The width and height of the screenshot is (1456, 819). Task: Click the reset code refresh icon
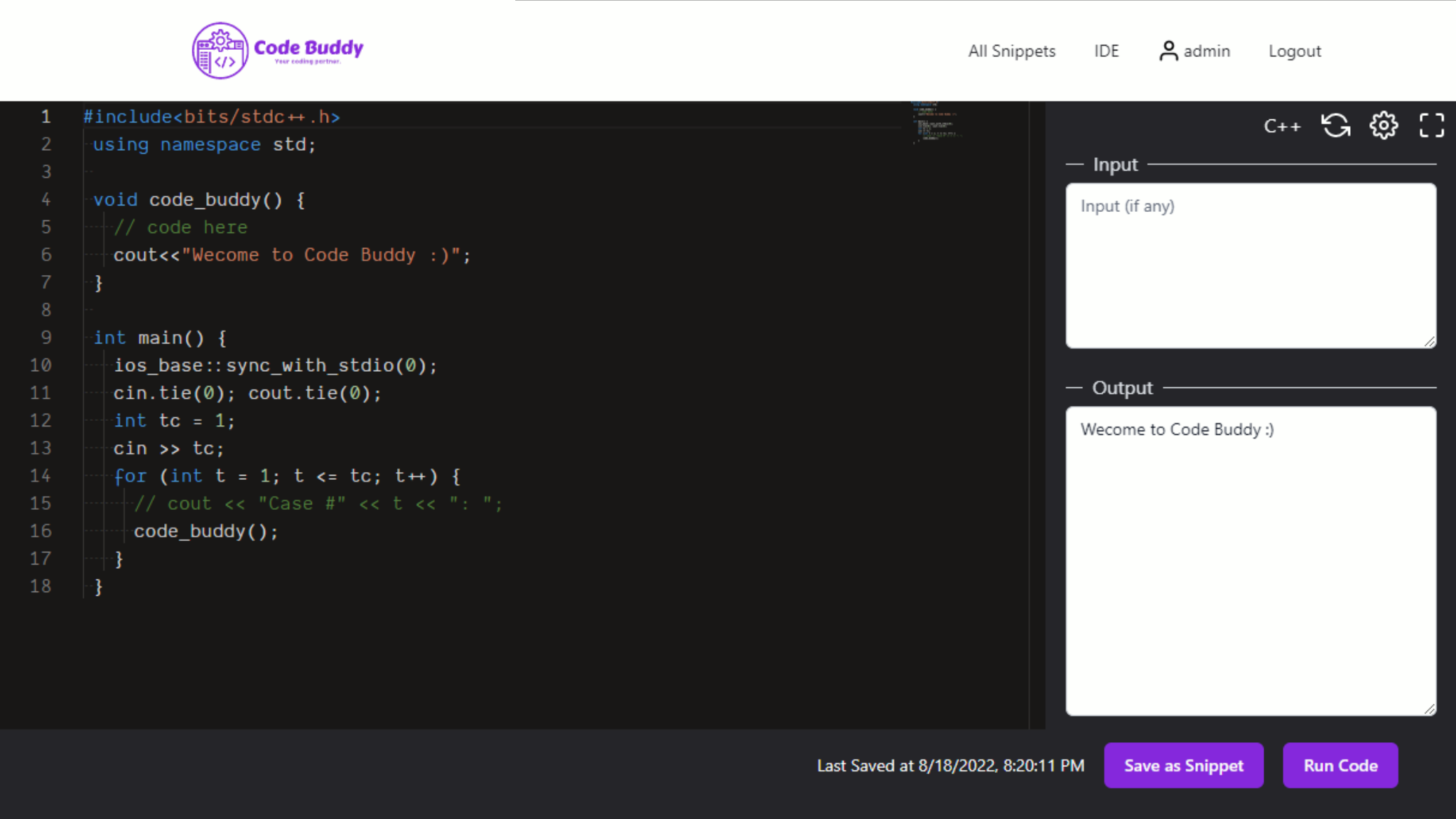[x=1335, y=126]
